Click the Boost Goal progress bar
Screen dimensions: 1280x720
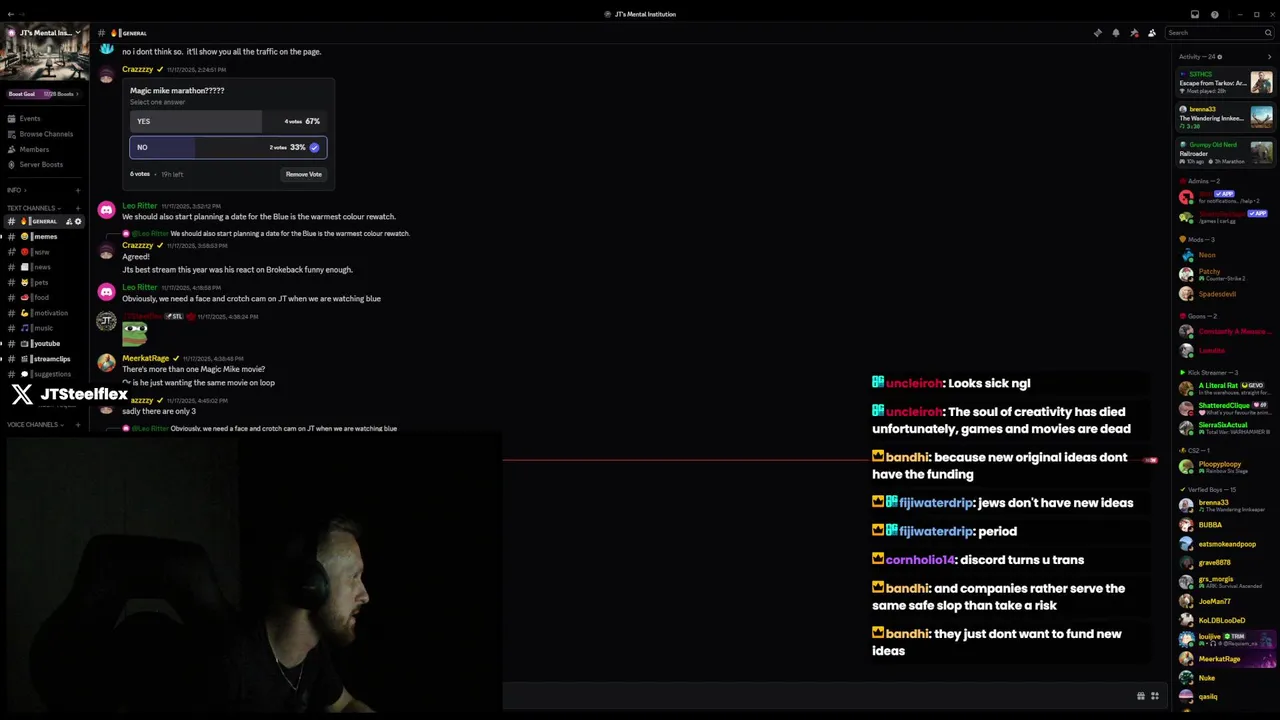tap(44, 94)
